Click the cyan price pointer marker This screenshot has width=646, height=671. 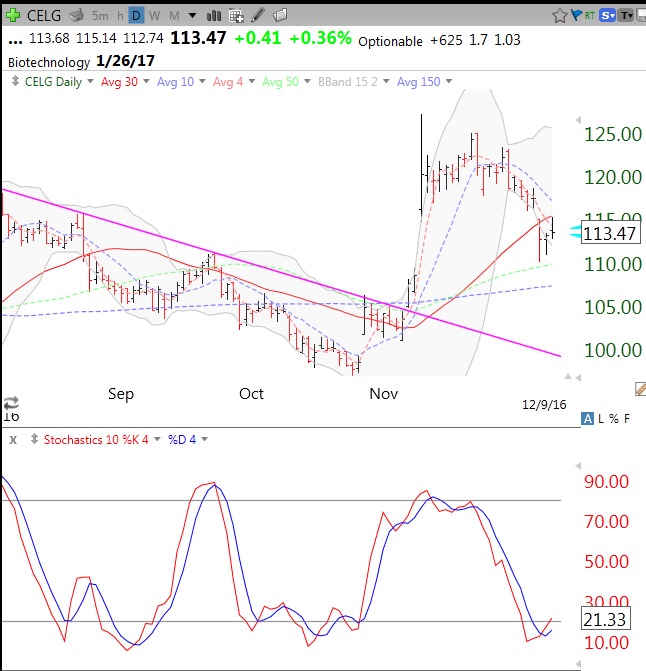(575, 232)
